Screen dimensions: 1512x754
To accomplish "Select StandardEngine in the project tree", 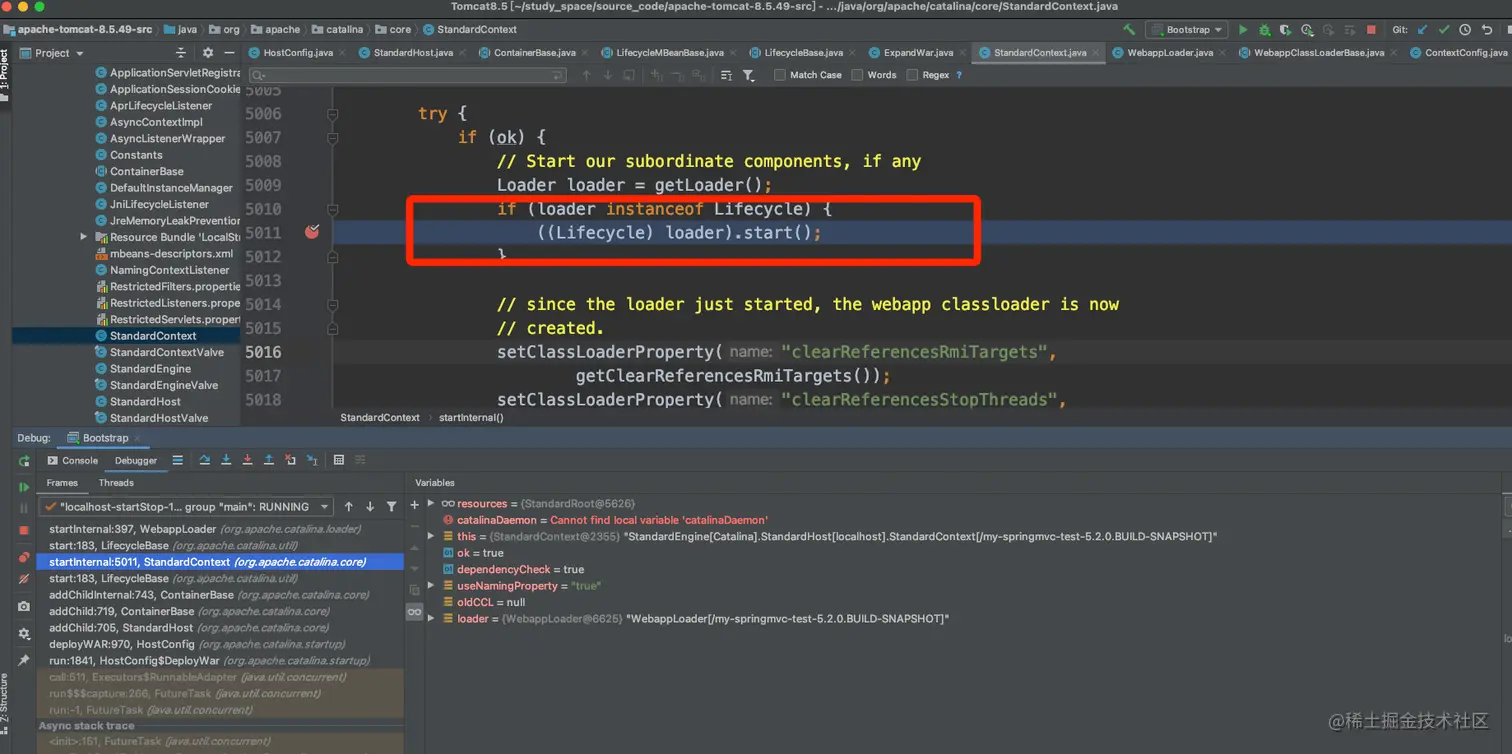I will [x=150, y=369].
